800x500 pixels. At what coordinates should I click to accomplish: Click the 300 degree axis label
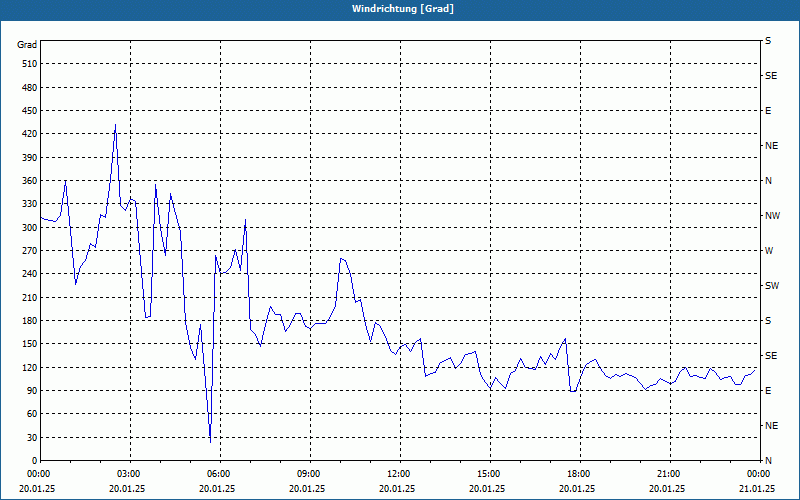(30, 228)
